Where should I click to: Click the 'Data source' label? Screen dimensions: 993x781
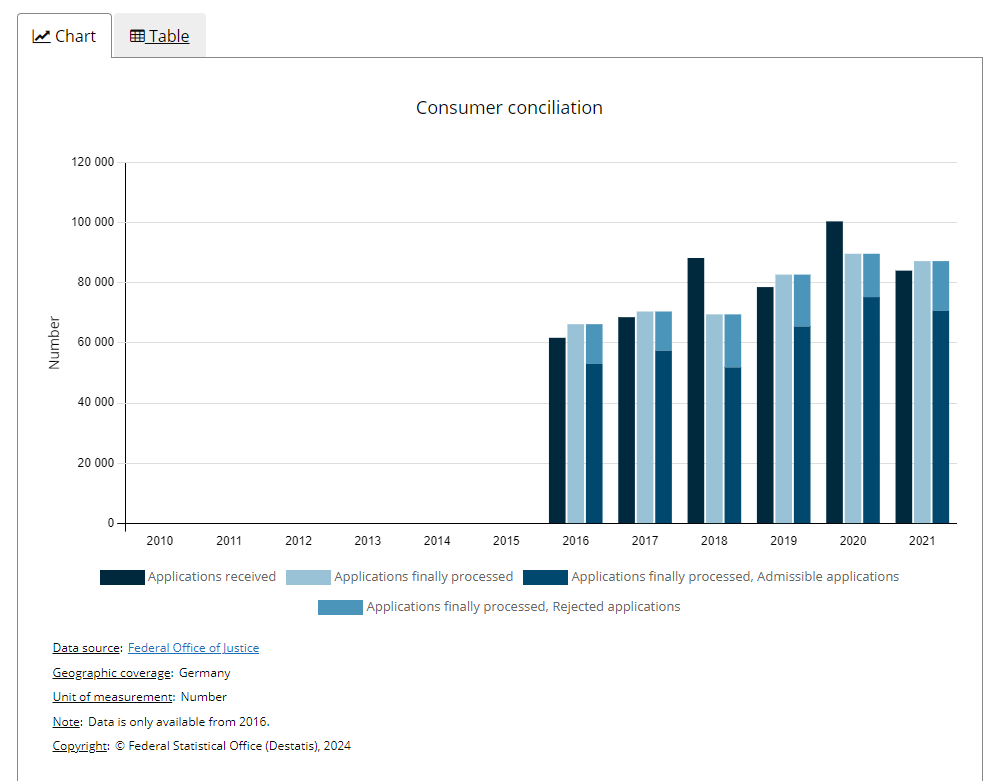coord(87,648)
